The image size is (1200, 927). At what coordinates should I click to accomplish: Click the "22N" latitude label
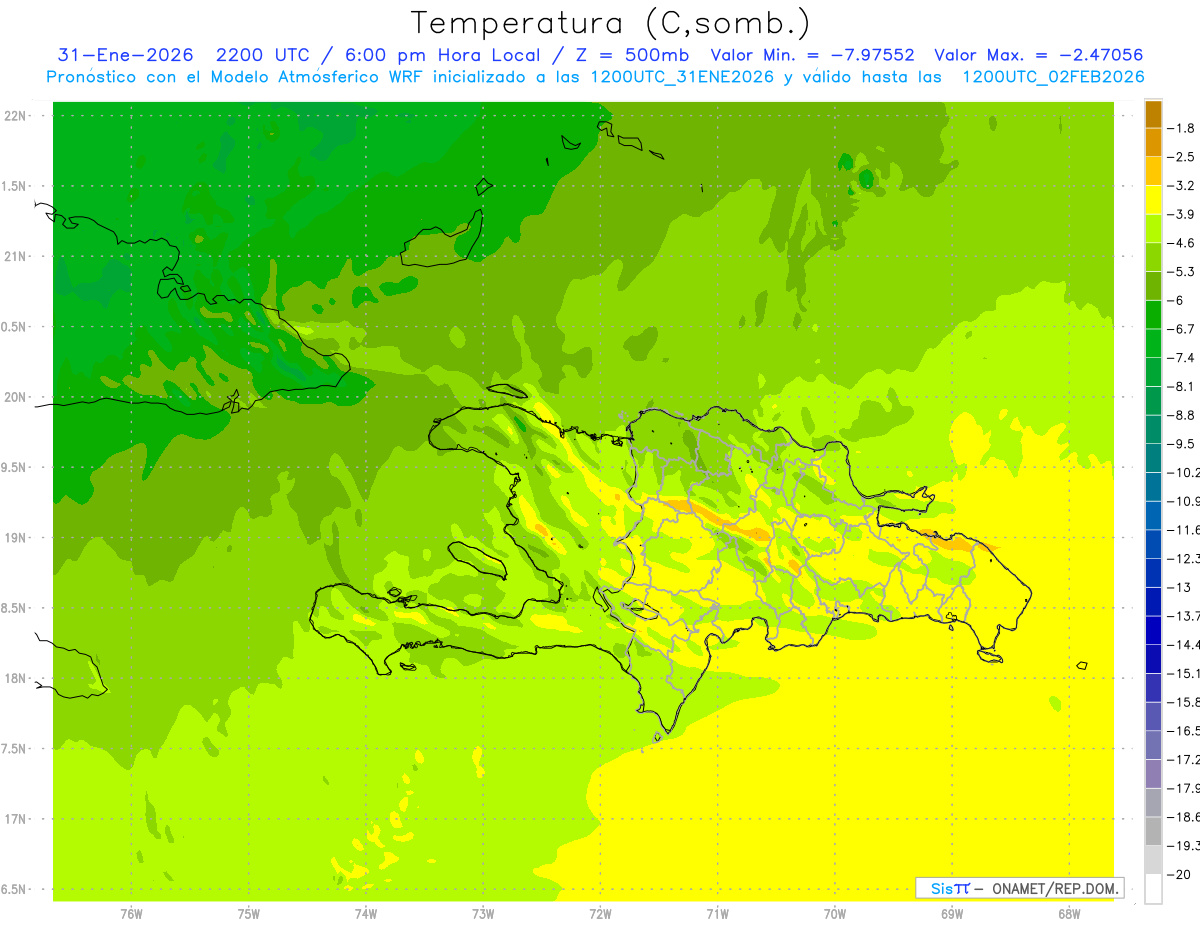(x=16, y=116)
